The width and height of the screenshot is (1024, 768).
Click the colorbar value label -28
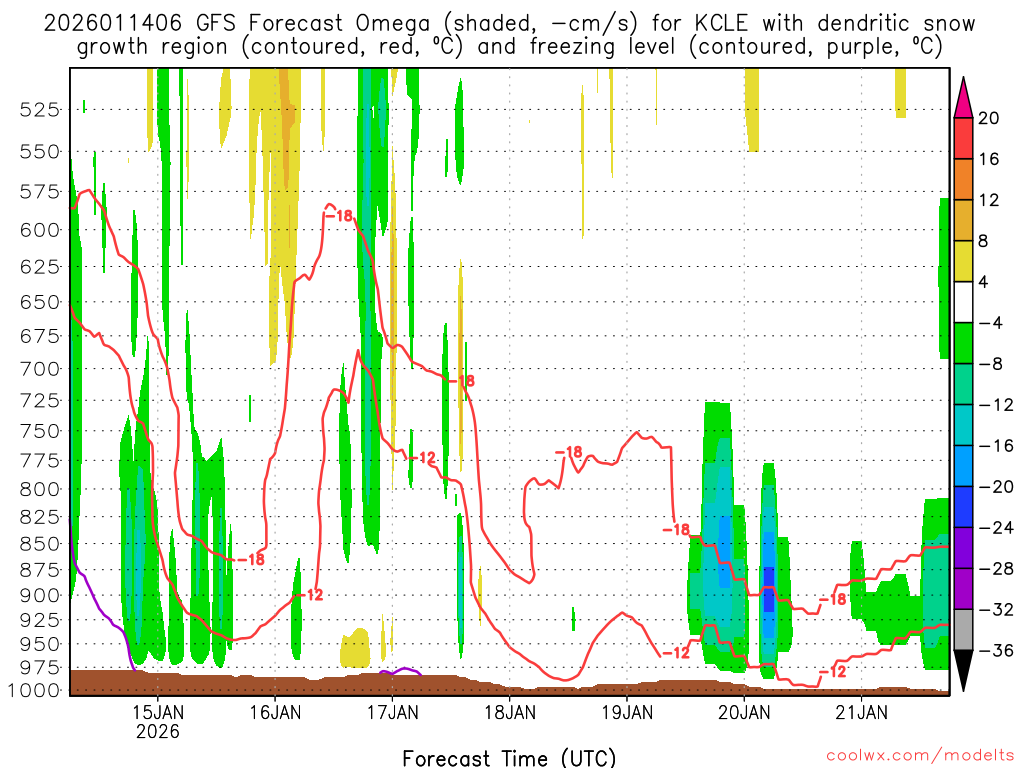coord(996,569)
